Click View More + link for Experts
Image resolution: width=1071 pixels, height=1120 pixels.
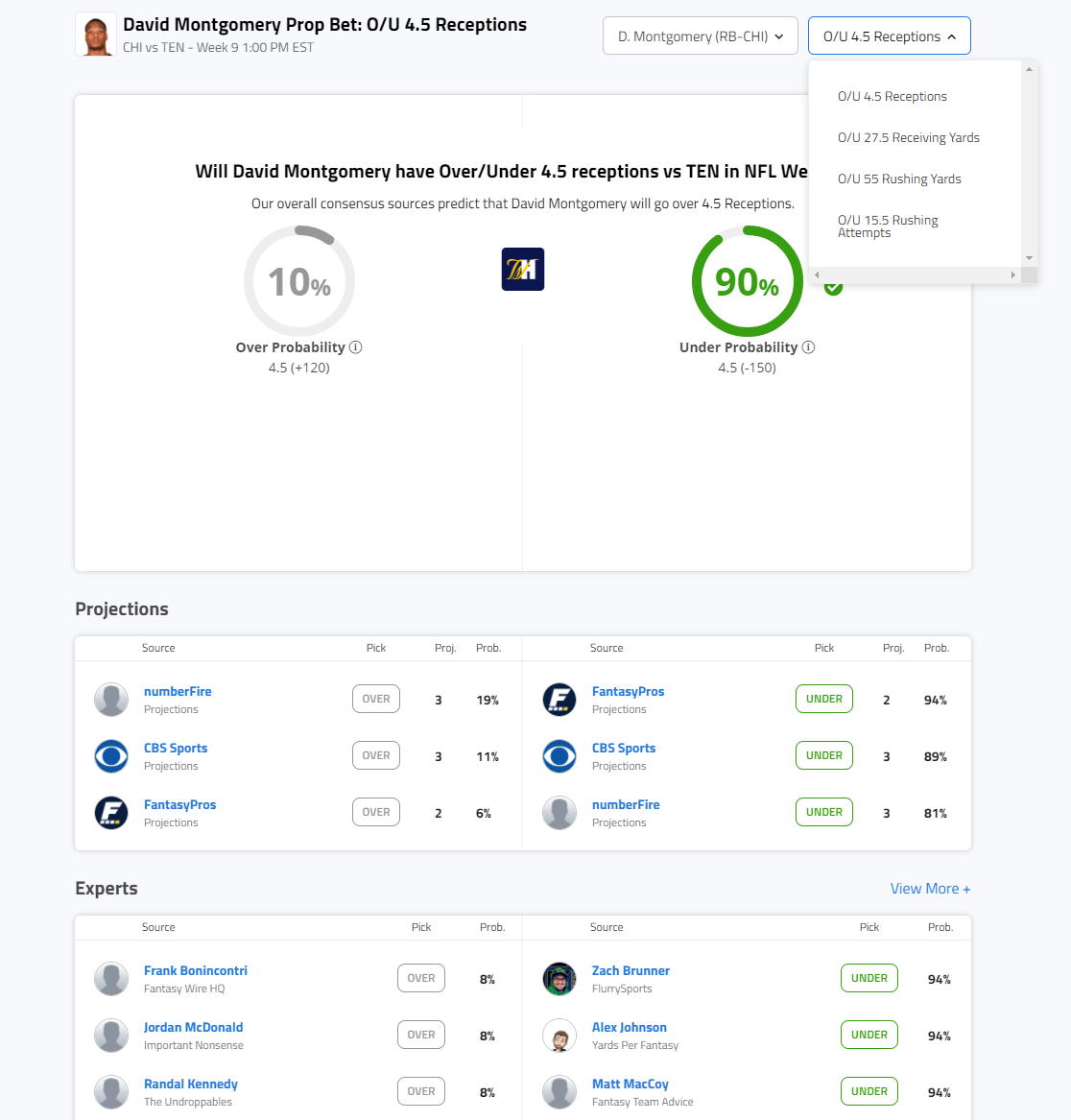(930, 889)
